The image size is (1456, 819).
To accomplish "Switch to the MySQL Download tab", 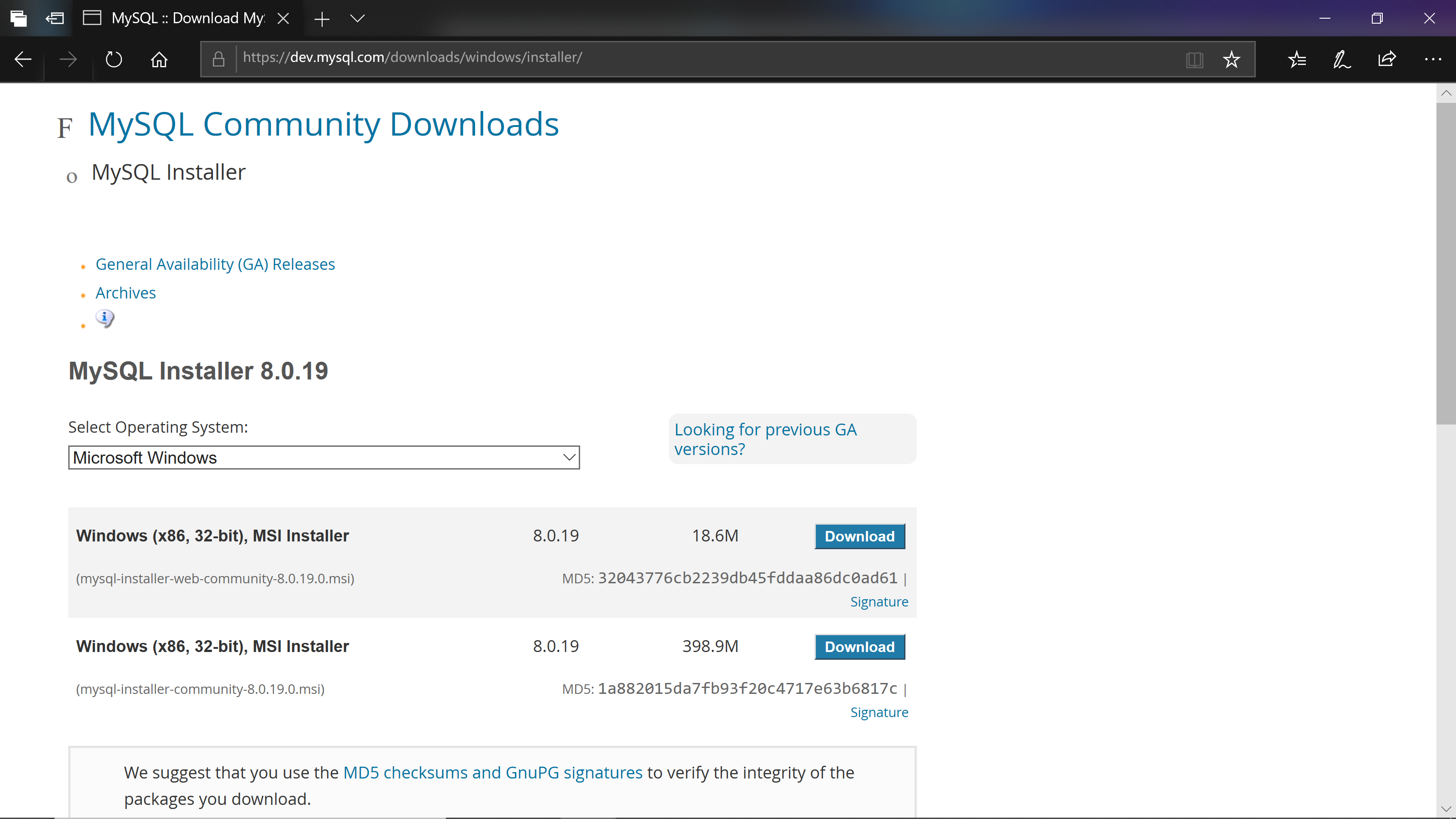I will tap(181, 18).
